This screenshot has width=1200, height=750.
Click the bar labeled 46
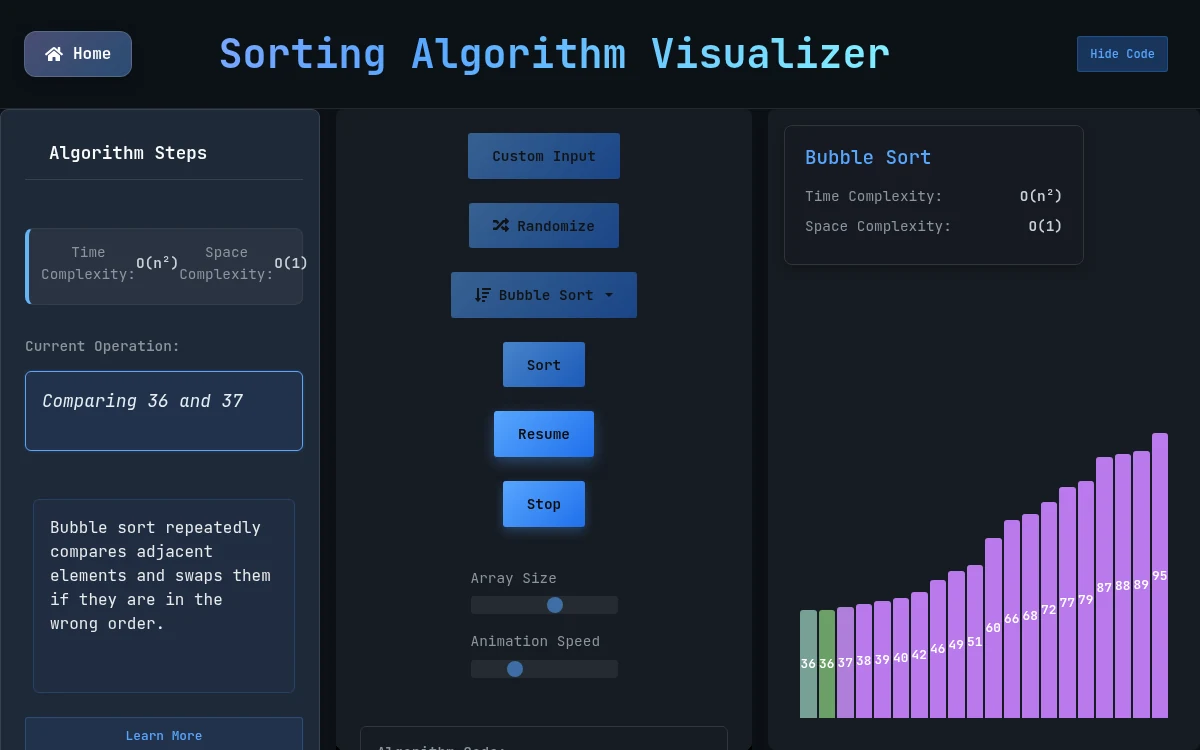(x=938, y=649)
